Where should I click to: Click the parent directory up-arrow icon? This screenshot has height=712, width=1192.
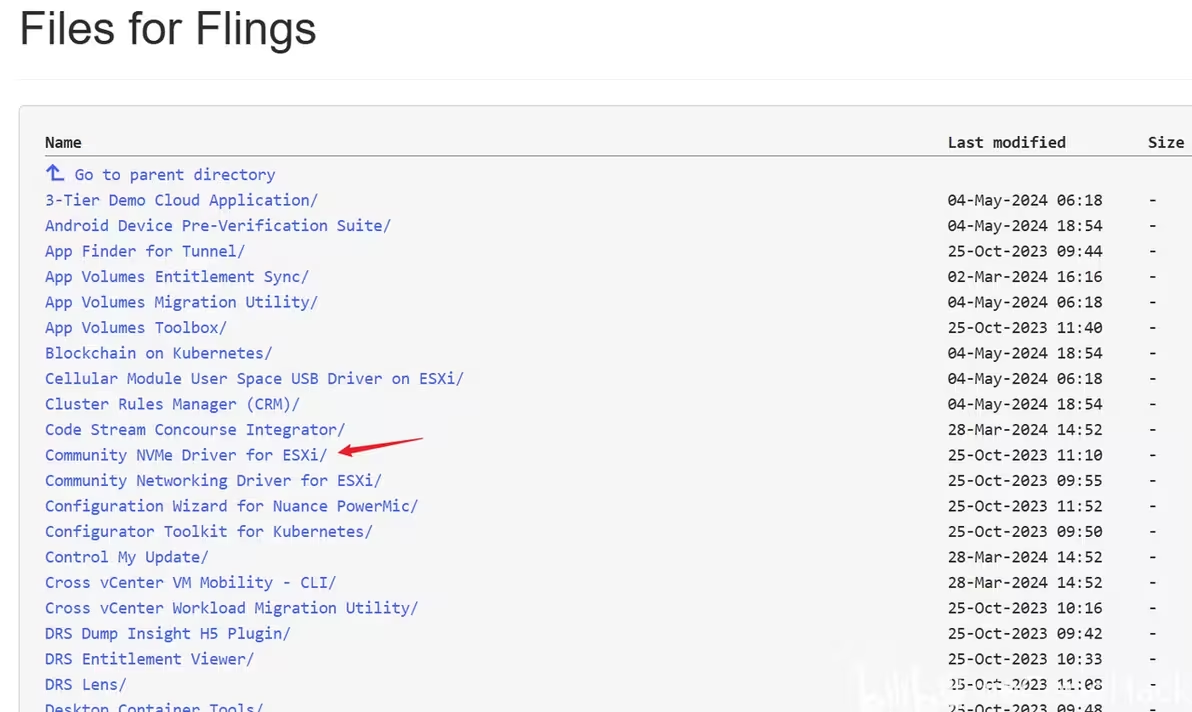[x=55, y=173]
